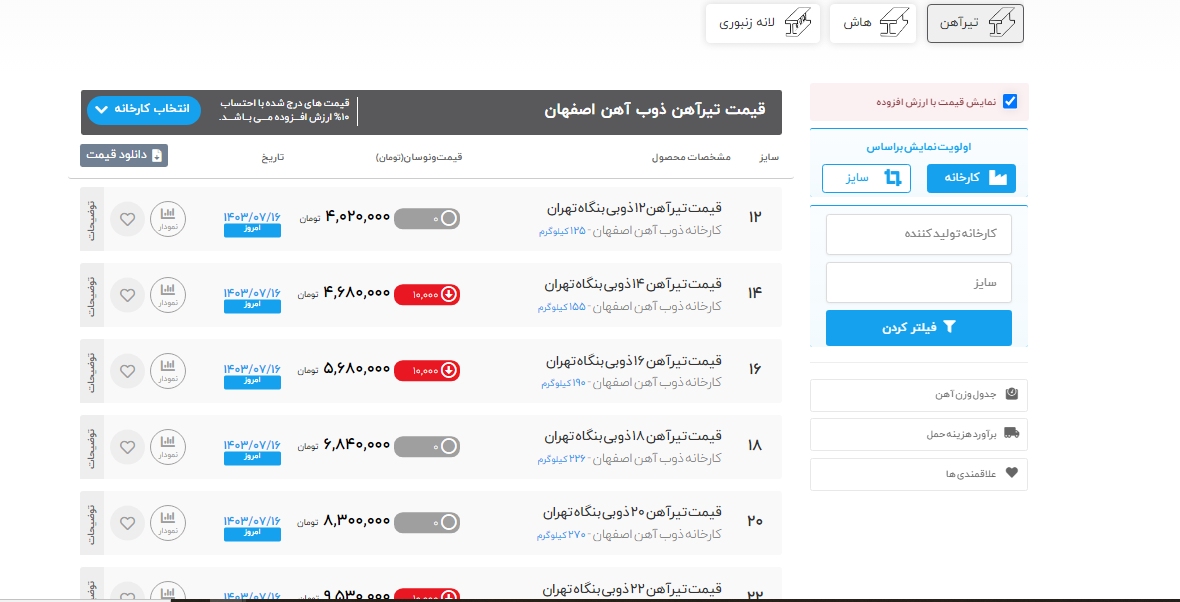Open shipping cost estimate (برآورد هزینه حمل)

(x=918, y=434)
